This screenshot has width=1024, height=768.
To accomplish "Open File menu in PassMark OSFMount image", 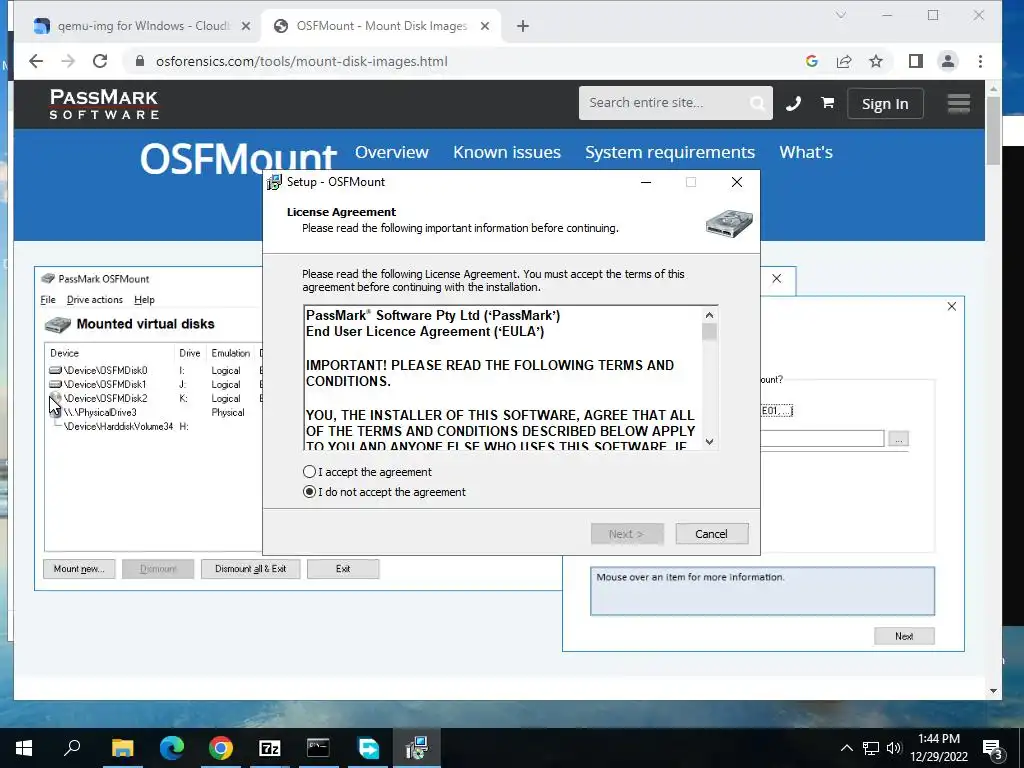I will [48, 300].
